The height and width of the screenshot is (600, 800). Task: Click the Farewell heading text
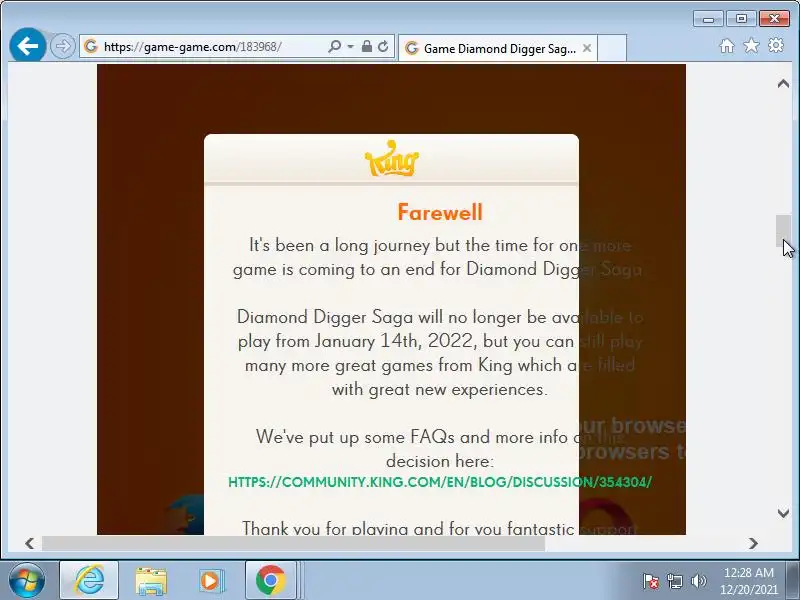coord(440,212)
